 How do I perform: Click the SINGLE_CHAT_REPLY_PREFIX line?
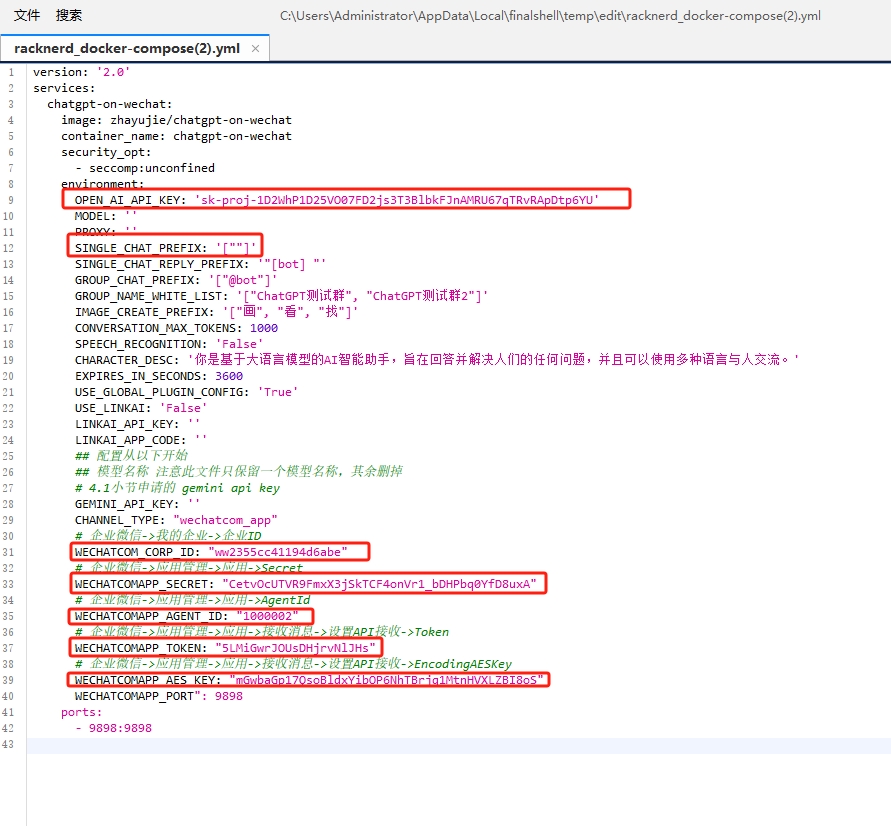point(200,264)
